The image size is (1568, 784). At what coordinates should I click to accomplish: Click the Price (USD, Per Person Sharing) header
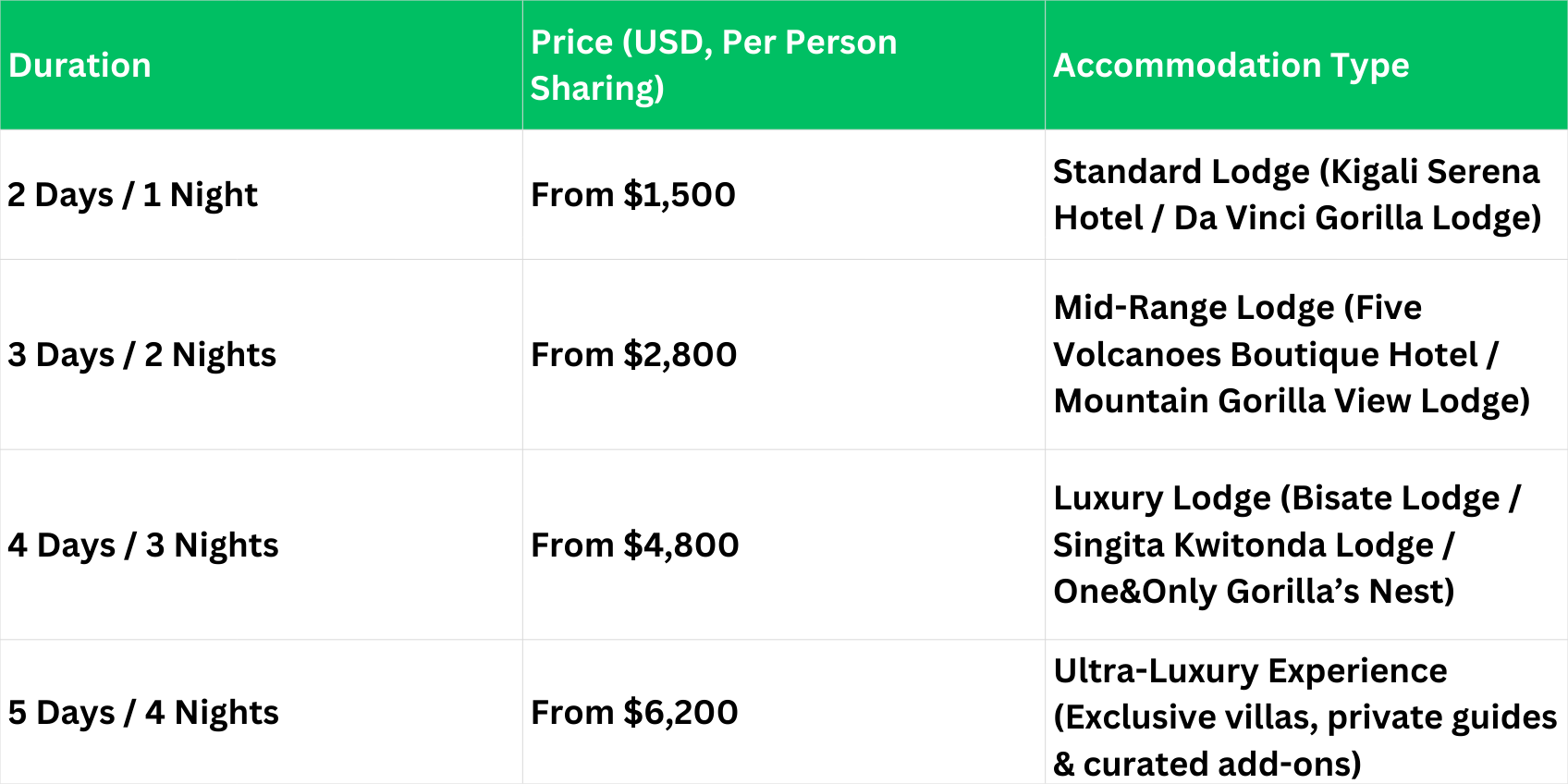(713, 66)
